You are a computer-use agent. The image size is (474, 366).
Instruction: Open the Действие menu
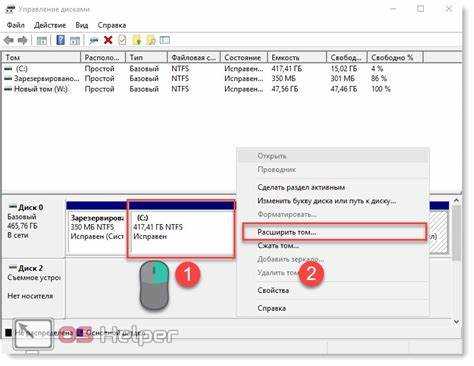50,25
